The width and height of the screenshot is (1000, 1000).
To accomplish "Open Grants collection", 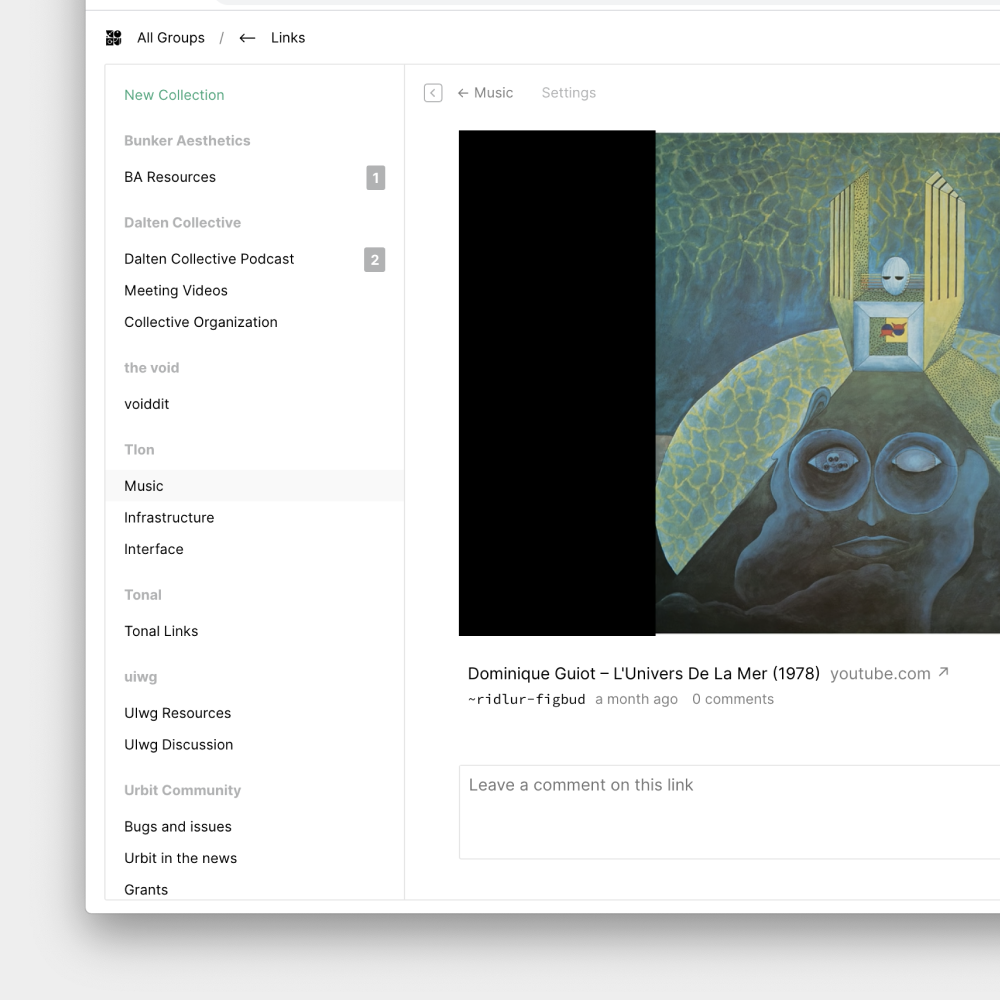I will (x=146, y=890).
